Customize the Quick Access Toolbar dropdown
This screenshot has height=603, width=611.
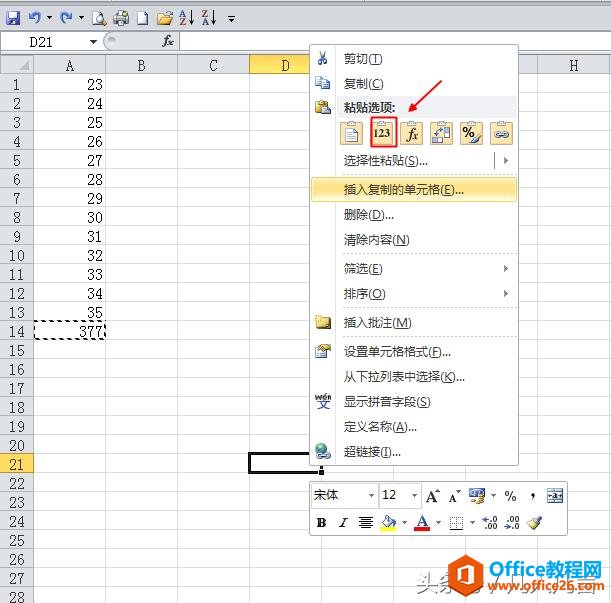point(231,19)
